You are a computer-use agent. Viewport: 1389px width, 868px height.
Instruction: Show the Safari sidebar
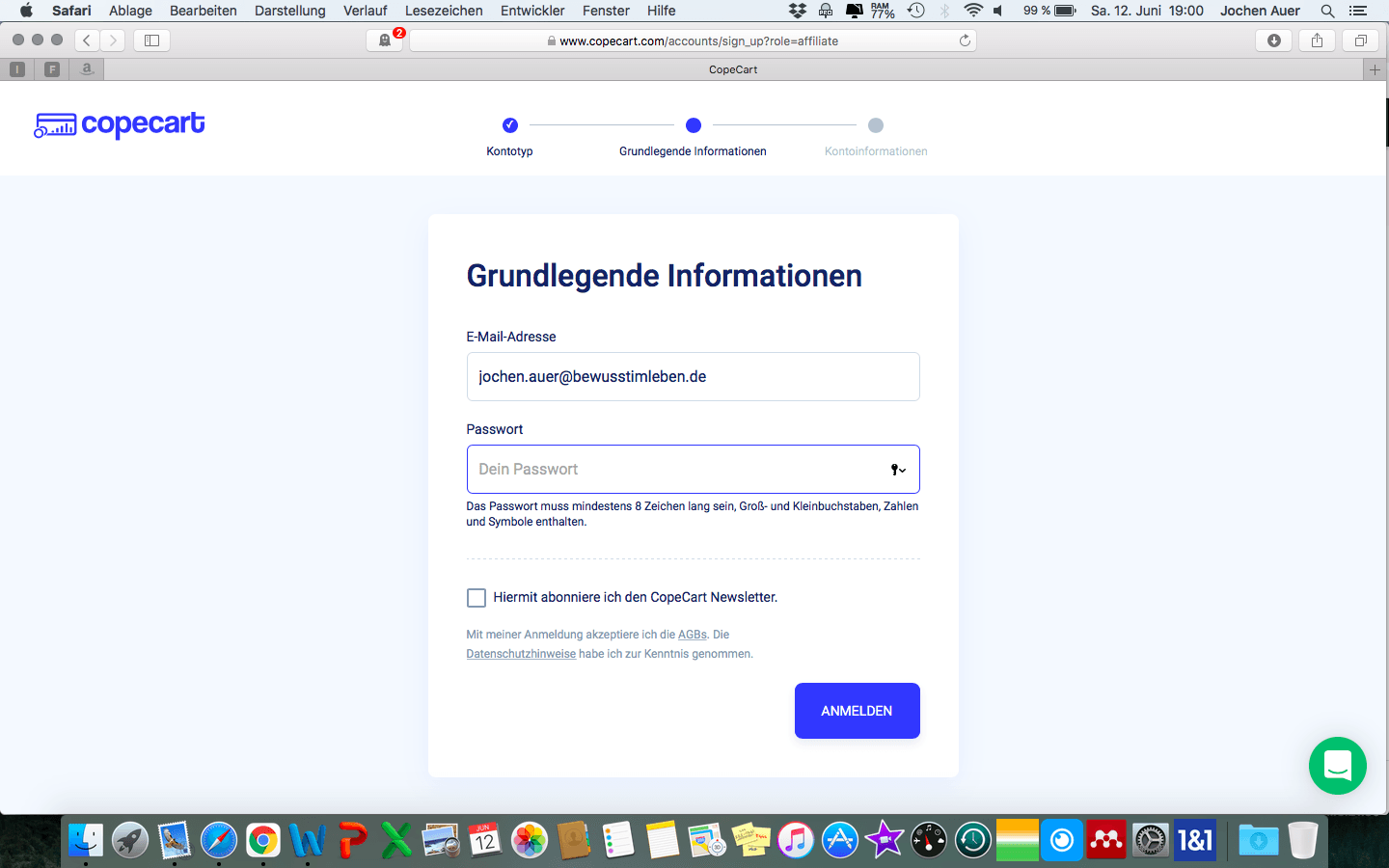[x=151, y=41]
